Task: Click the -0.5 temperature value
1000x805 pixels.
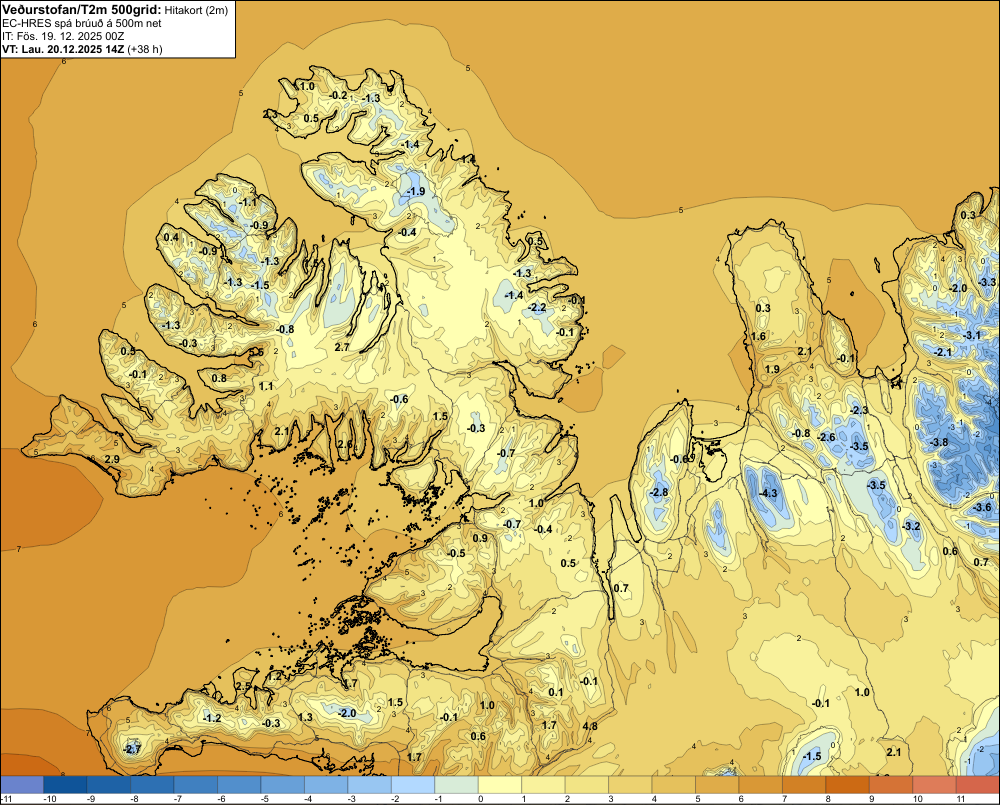Action: [x=456, y=553]
